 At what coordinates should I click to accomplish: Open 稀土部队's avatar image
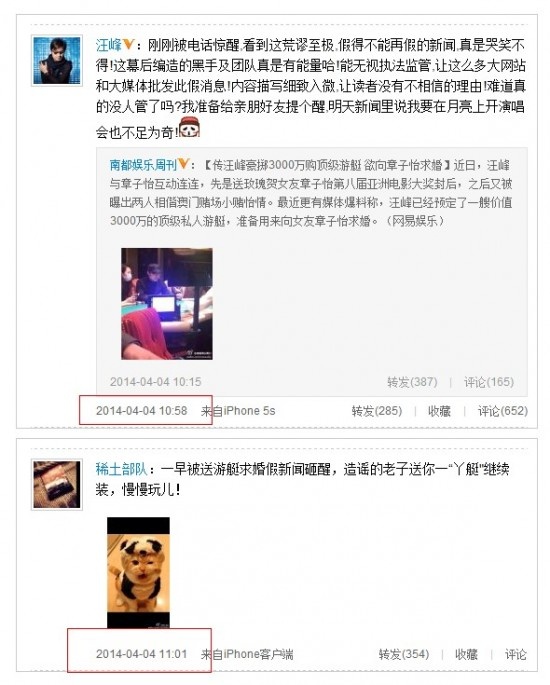[57, 484]
